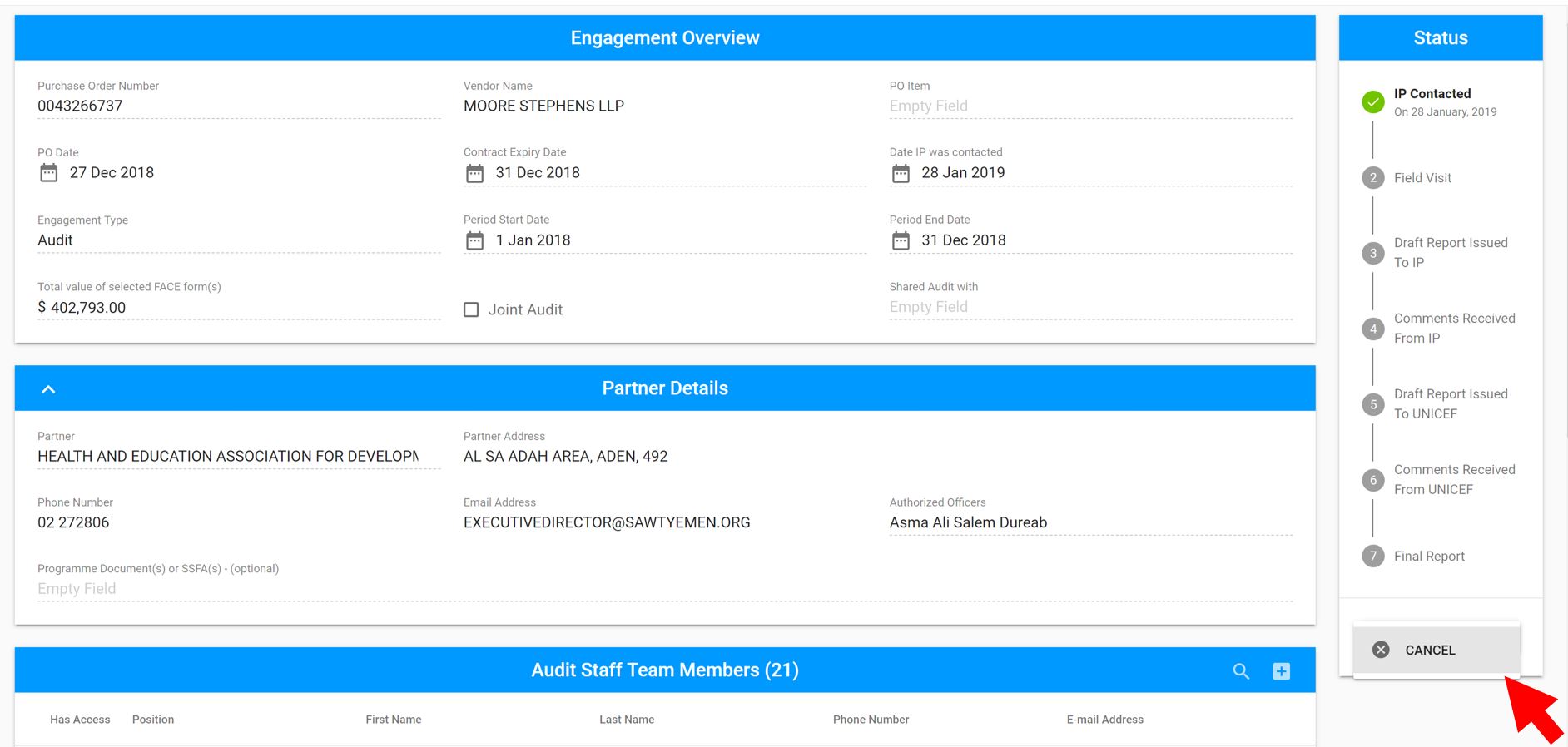The width and height of the screenshot is (1568, 747).
Task: Select the Final Report status step
Action: (x=1429, y=557)
